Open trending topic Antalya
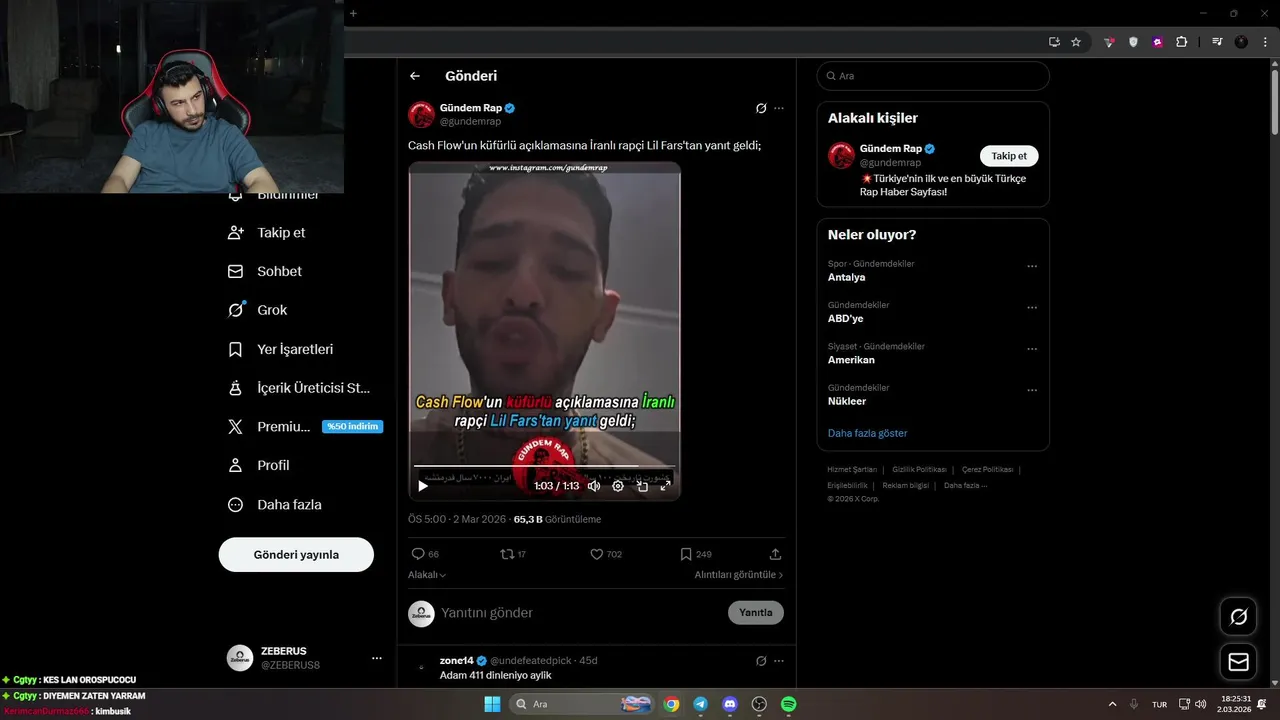The height and width of the screenshot is (720, 1280). coord(846,277)
